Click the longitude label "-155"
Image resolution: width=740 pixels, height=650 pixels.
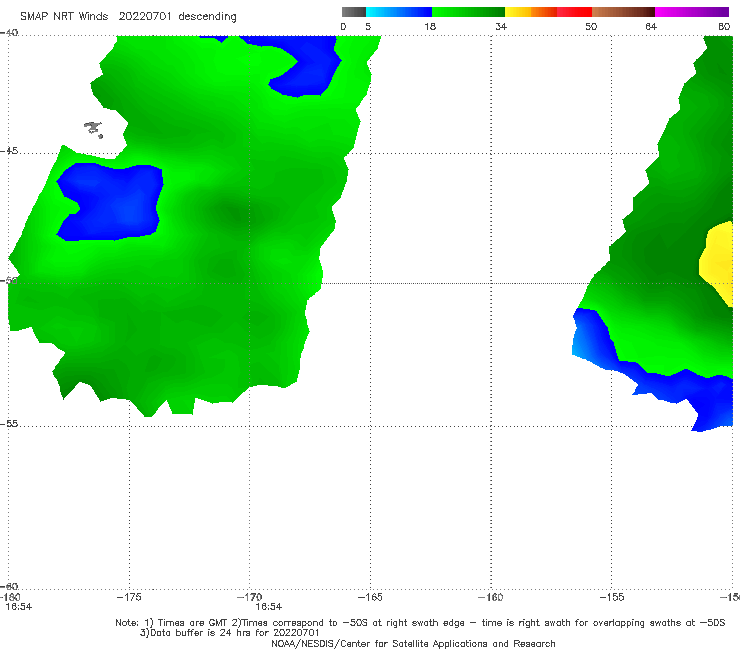pos(612,598)
